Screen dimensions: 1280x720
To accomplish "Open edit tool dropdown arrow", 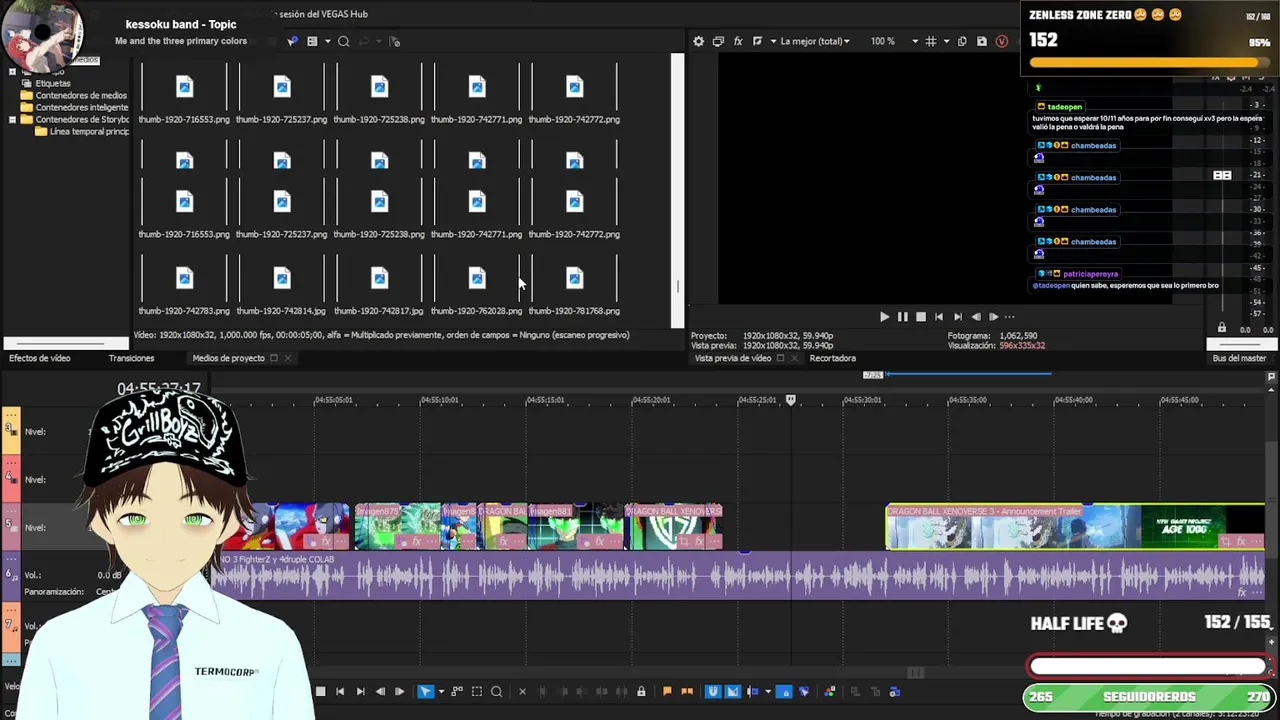I will [x=441, y=691].
